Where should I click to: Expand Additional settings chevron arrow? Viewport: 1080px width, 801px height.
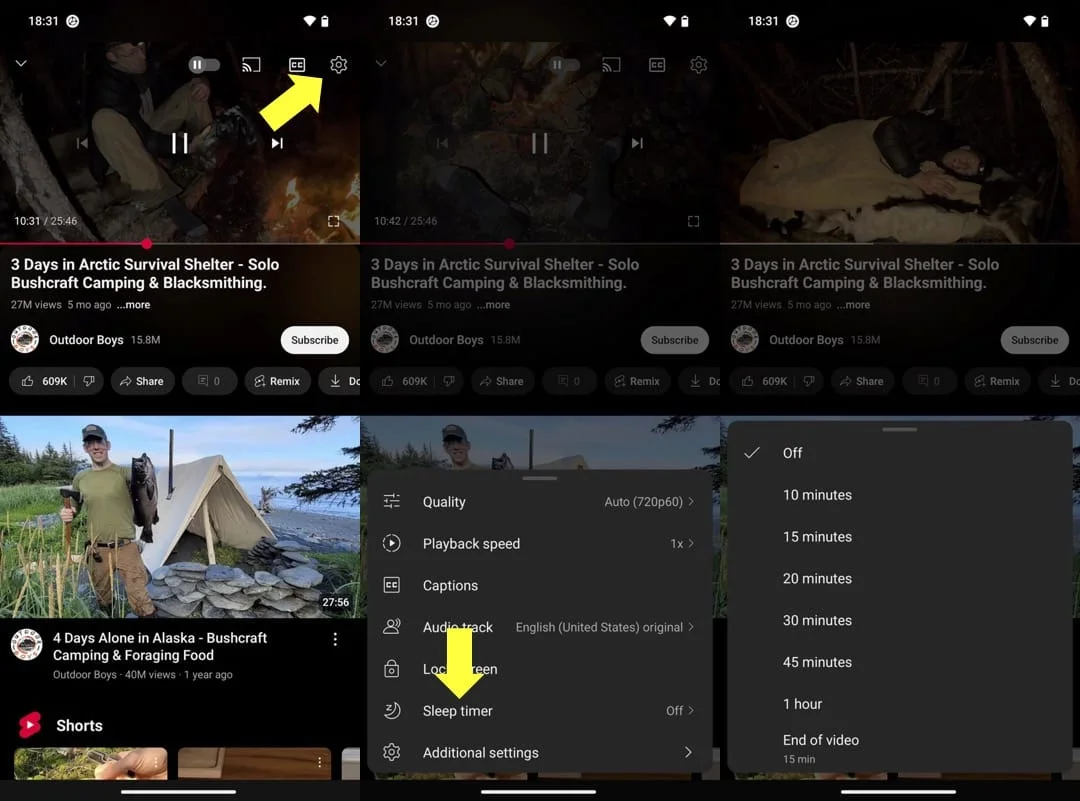click(687, 752)
